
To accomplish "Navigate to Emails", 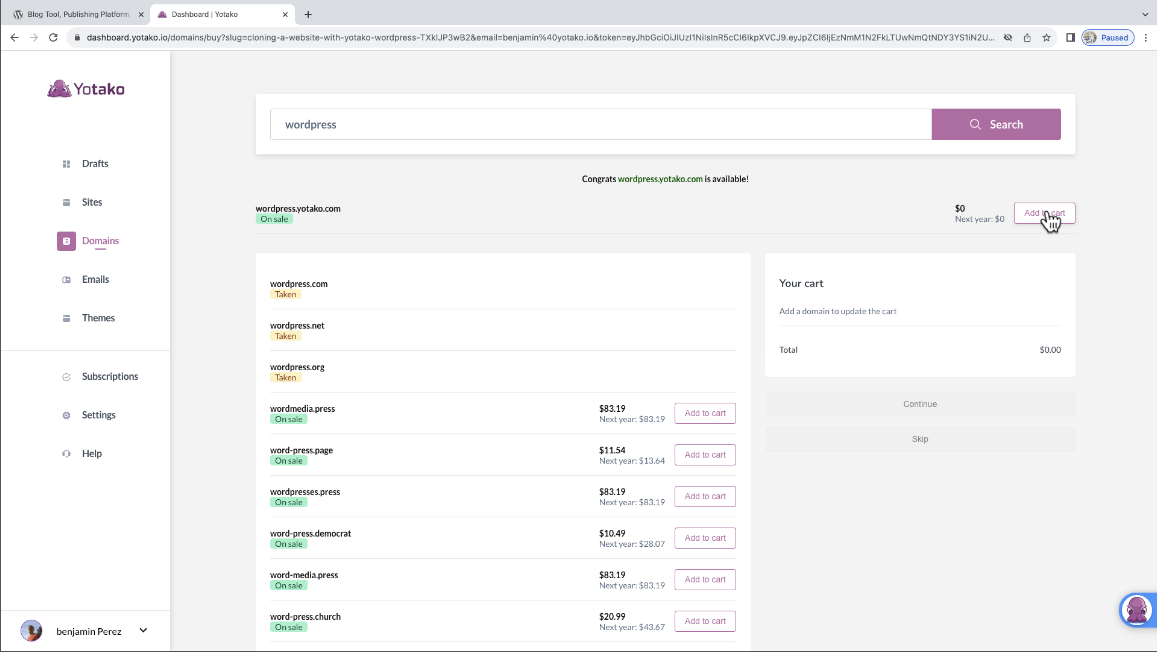I will [95, 280].
